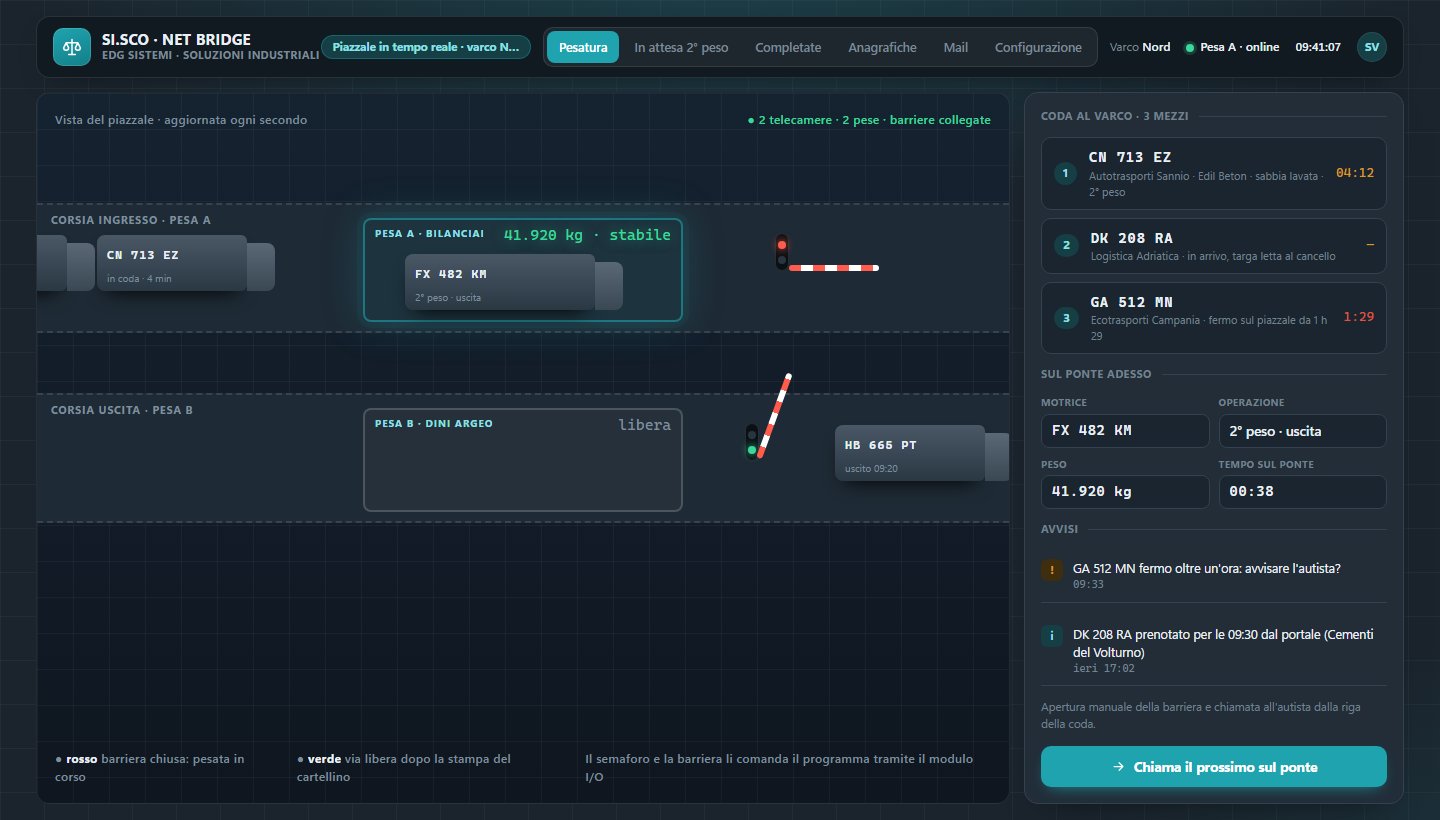Click the raised barrier on uscita lane
The height and width of the screenshot is (820, 1440).
pyautogui.click(x=774, y=416)
